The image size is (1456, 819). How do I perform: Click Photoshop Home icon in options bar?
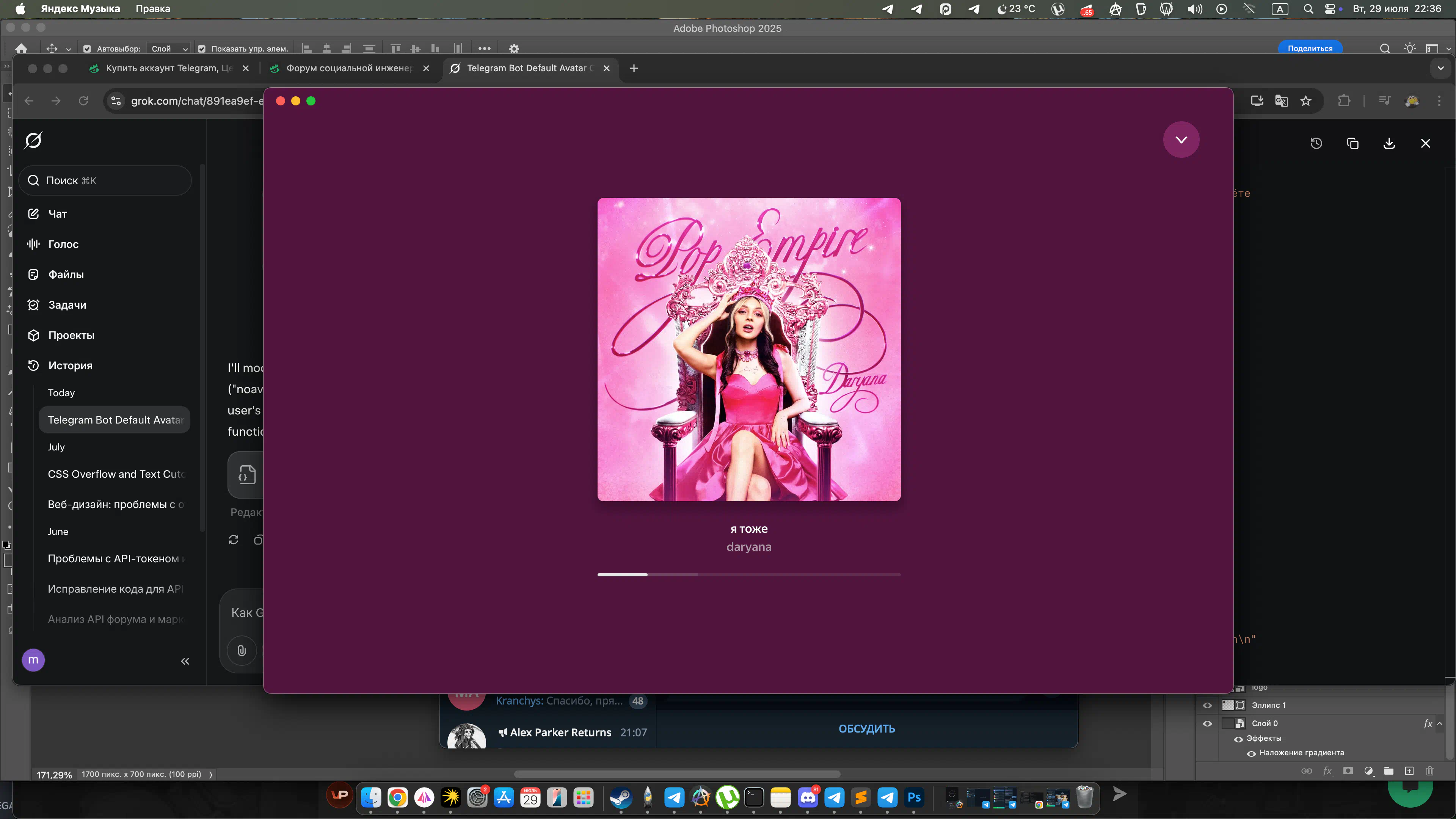(x=21, y=49)
